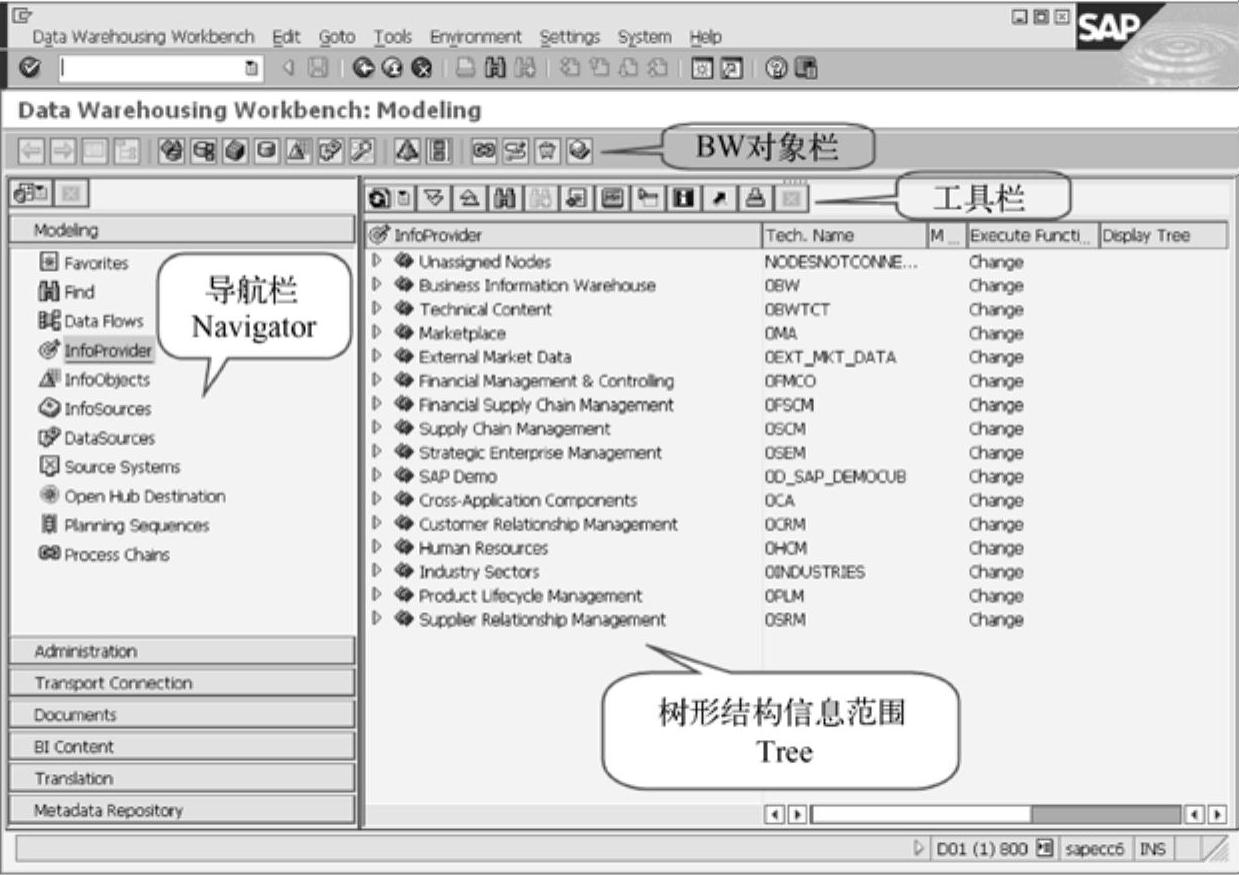The width and height of the screenshot is (1239, 875).
Task: Click the Generate Shortcut icon
Action: [x=731, y=69]
